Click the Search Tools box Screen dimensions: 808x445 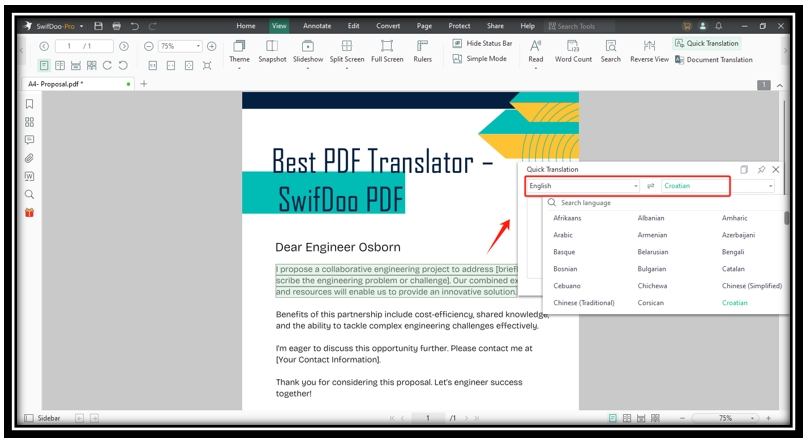[x=580, y=26]
